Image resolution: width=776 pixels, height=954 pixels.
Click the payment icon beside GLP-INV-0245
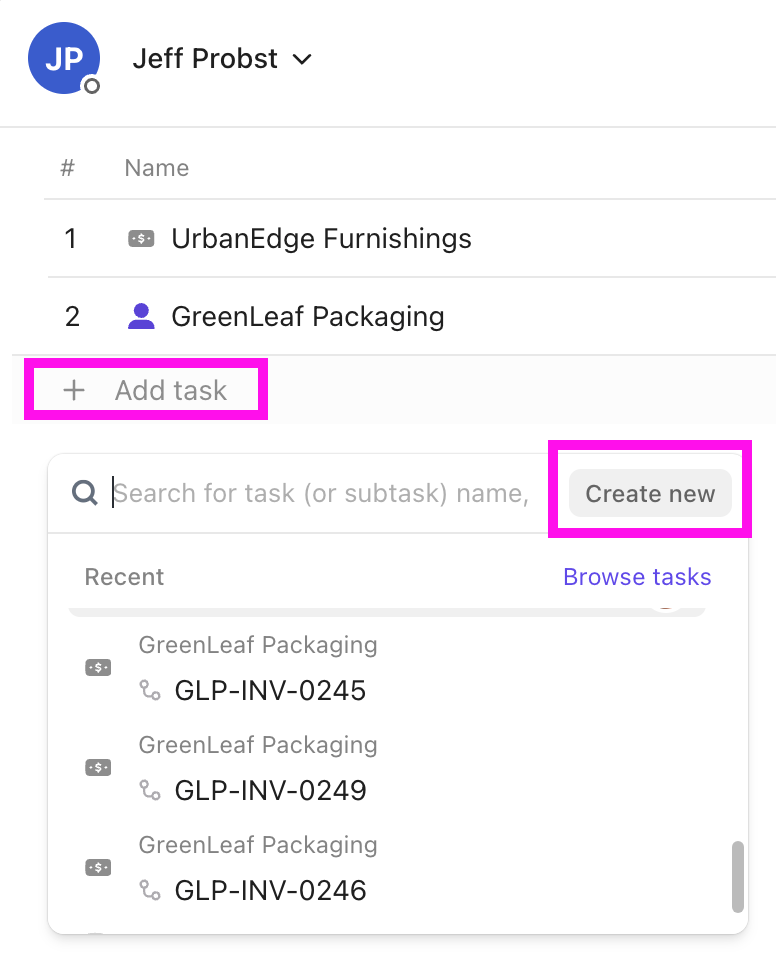tap(97, 667)
